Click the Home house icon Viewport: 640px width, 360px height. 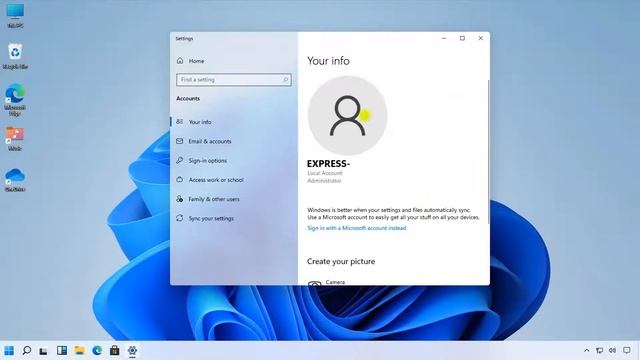tap(180, 60)
